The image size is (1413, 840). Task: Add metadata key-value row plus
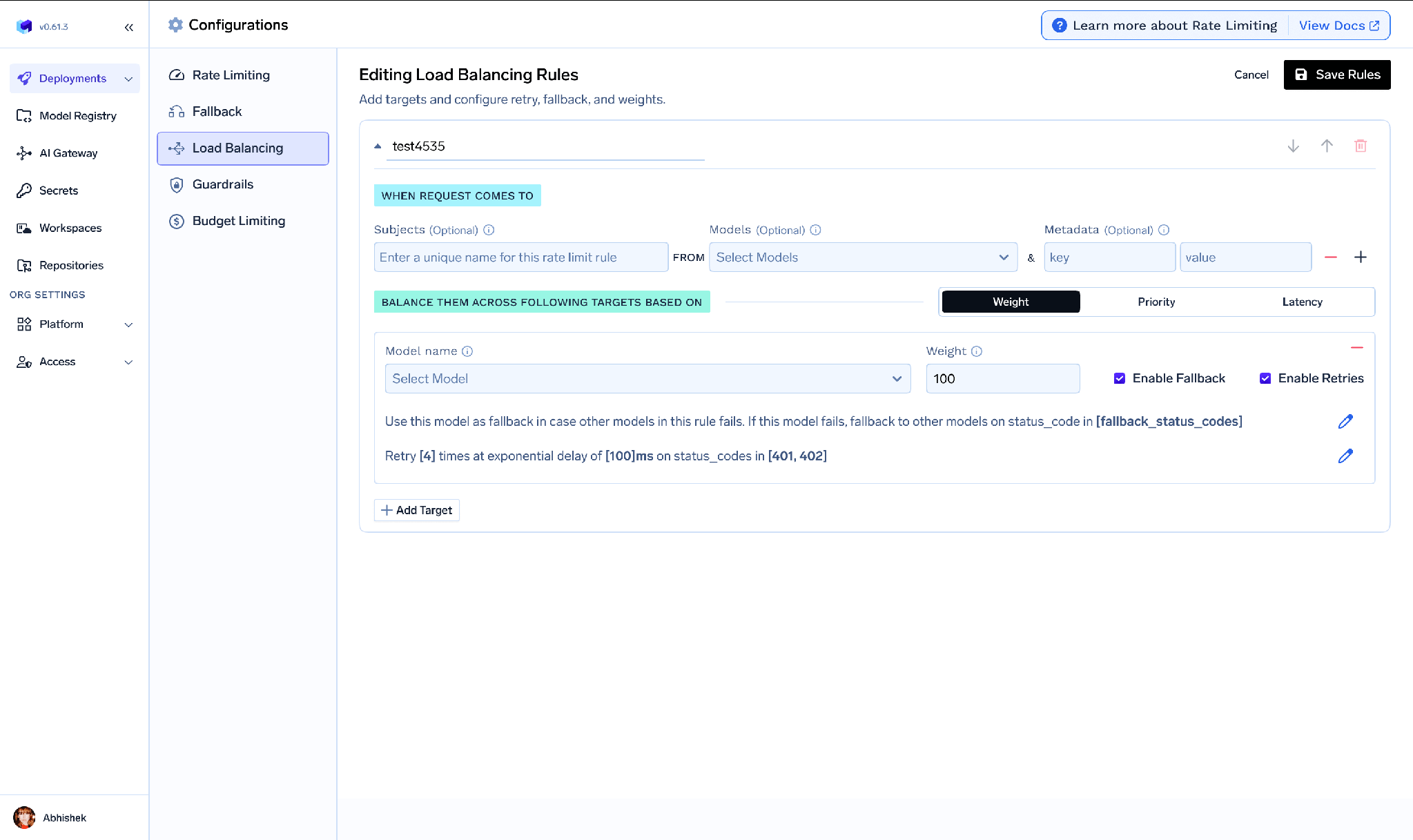[x=1361, y=257]
